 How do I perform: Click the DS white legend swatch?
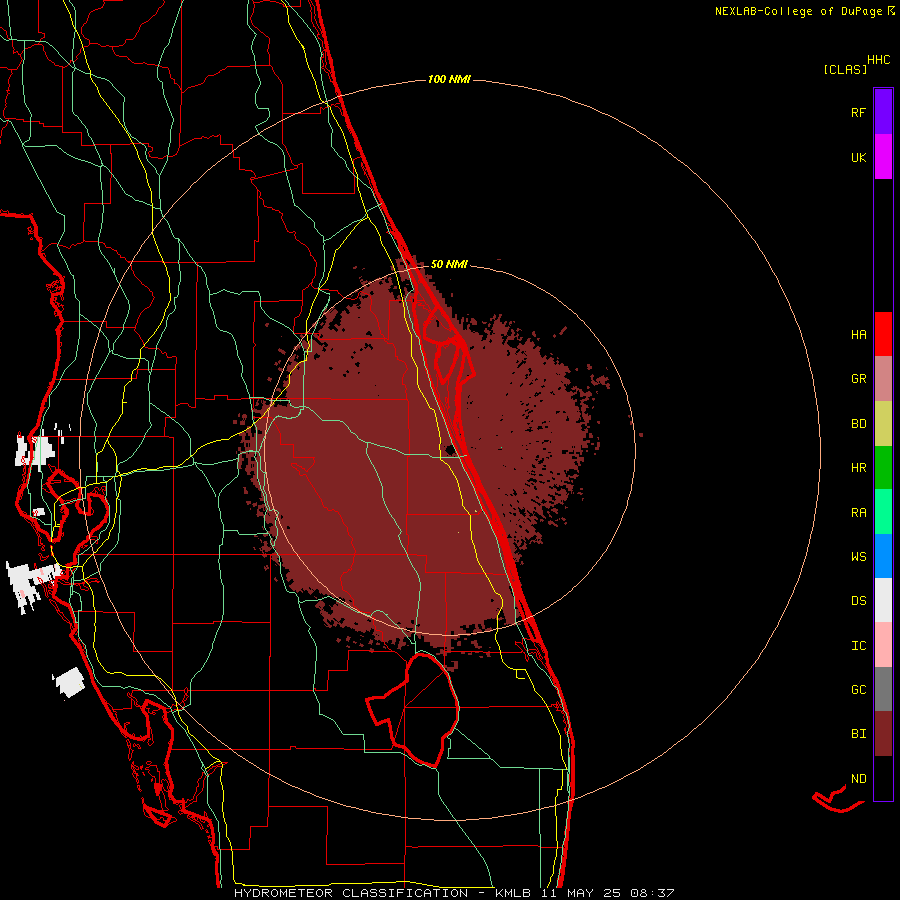(x=883, y=600)
